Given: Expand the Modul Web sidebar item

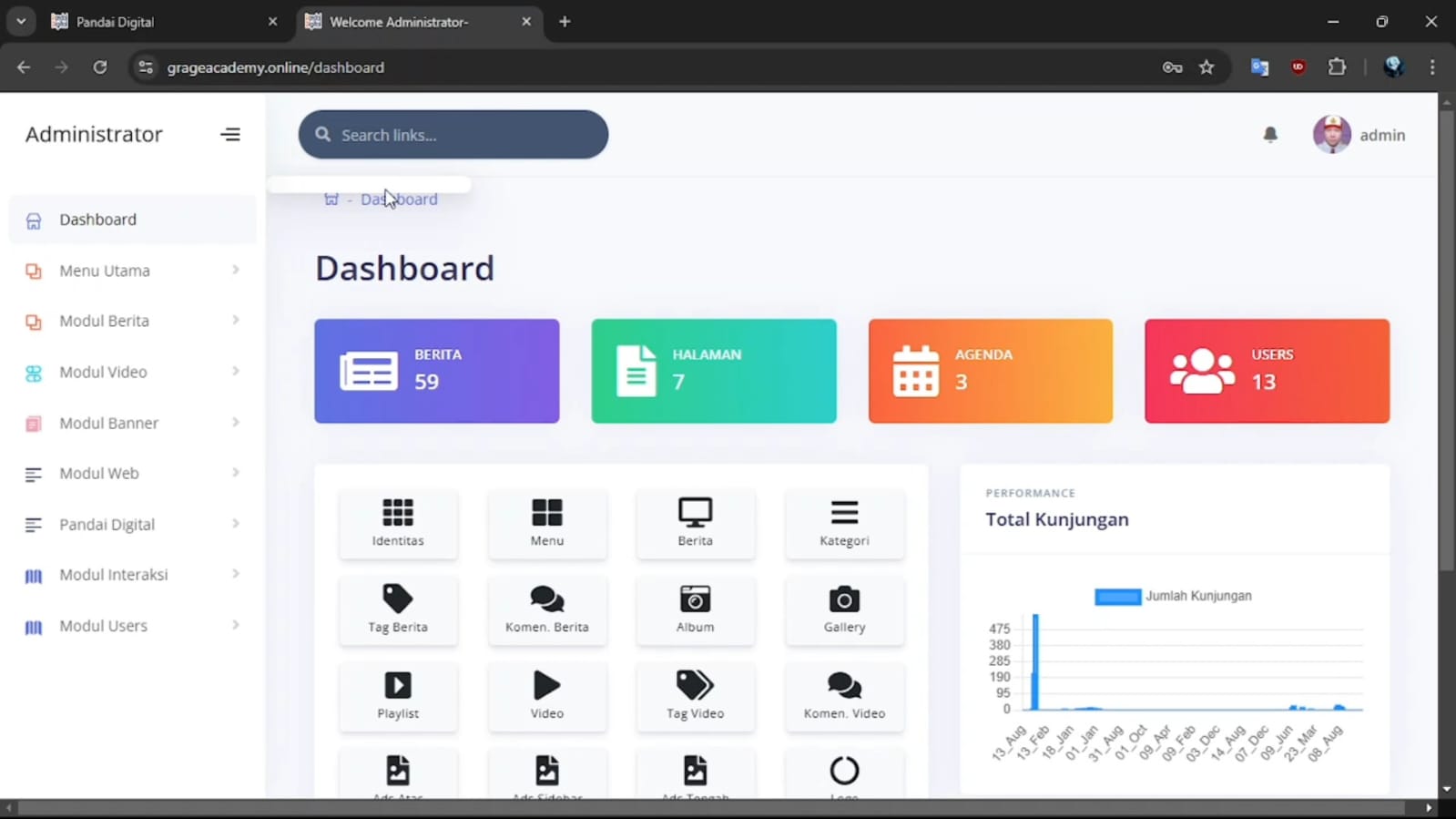Looking at the screenshot, I should coord(133,474).
